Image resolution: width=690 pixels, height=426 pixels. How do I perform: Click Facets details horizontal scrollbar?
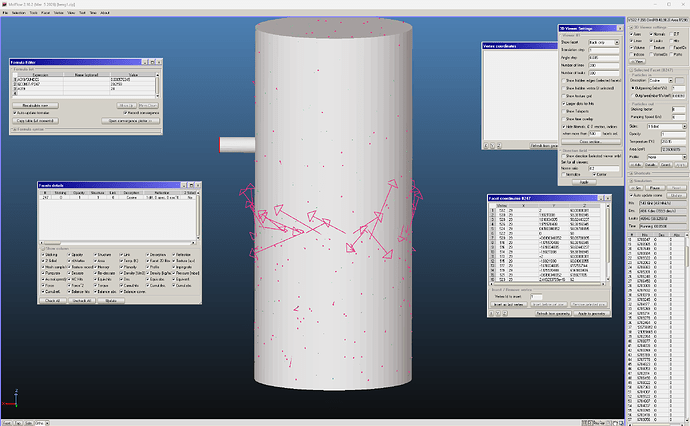(x=117, y=242)
